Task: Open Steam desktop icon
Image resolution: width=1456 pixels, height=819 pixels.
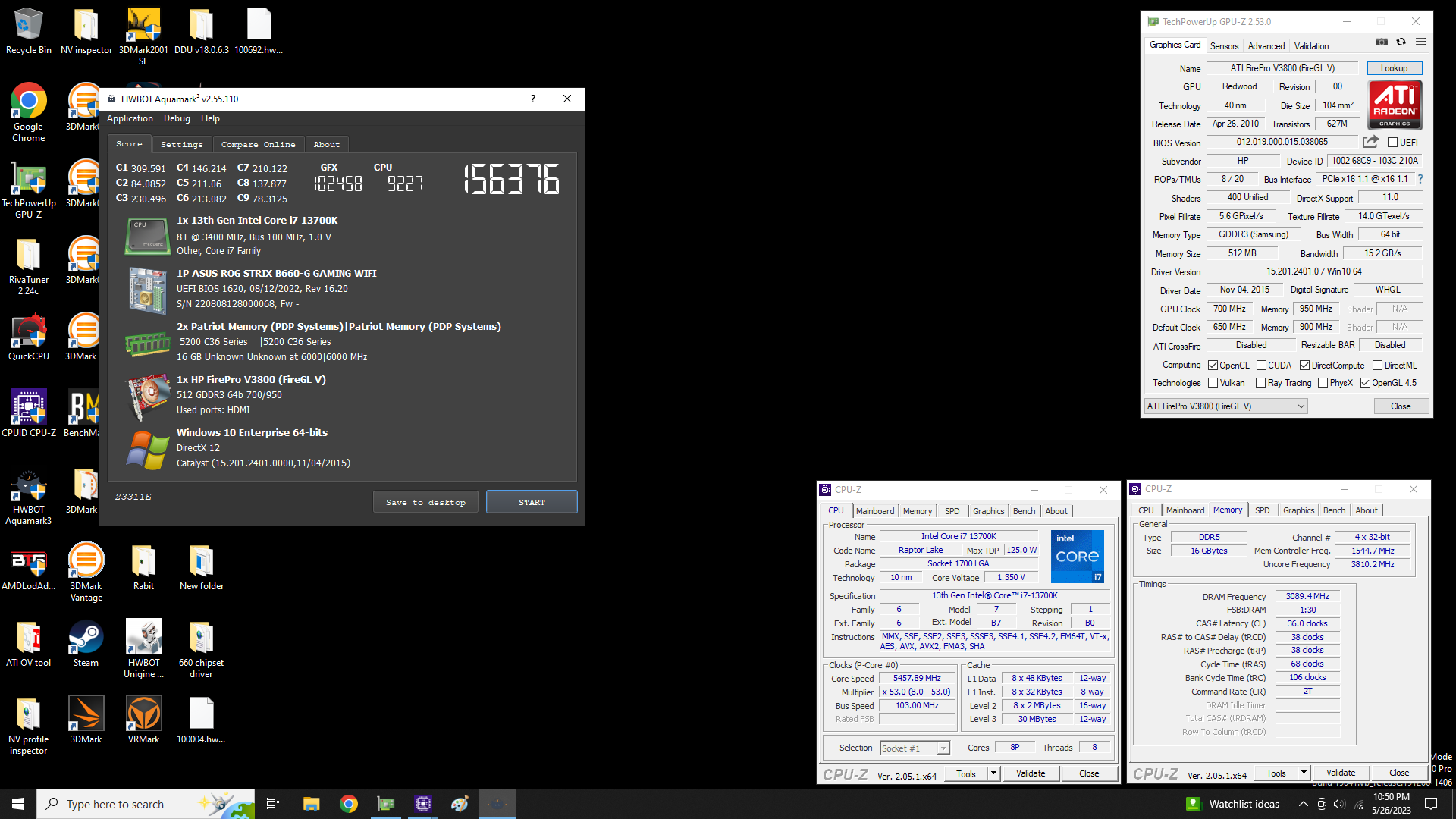Action: tap(86, 644)
